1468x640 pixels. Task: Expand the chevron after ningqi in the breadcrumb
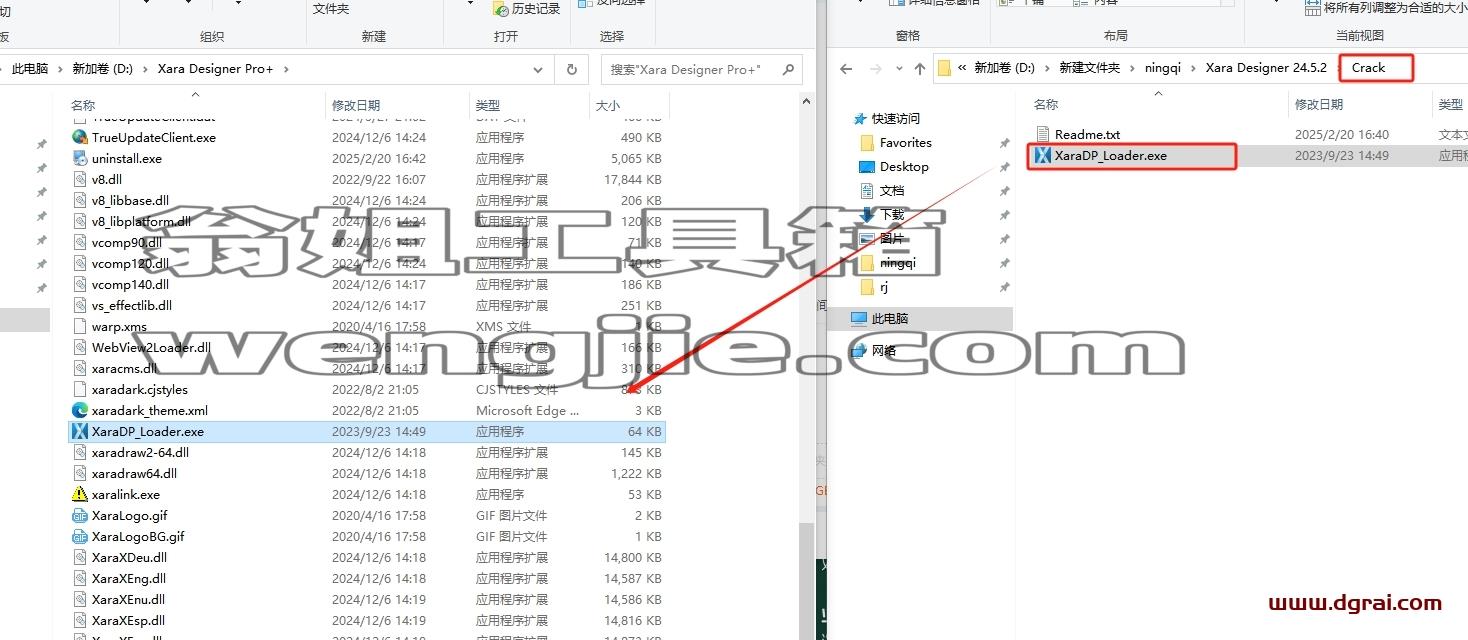click(1192, 68)
